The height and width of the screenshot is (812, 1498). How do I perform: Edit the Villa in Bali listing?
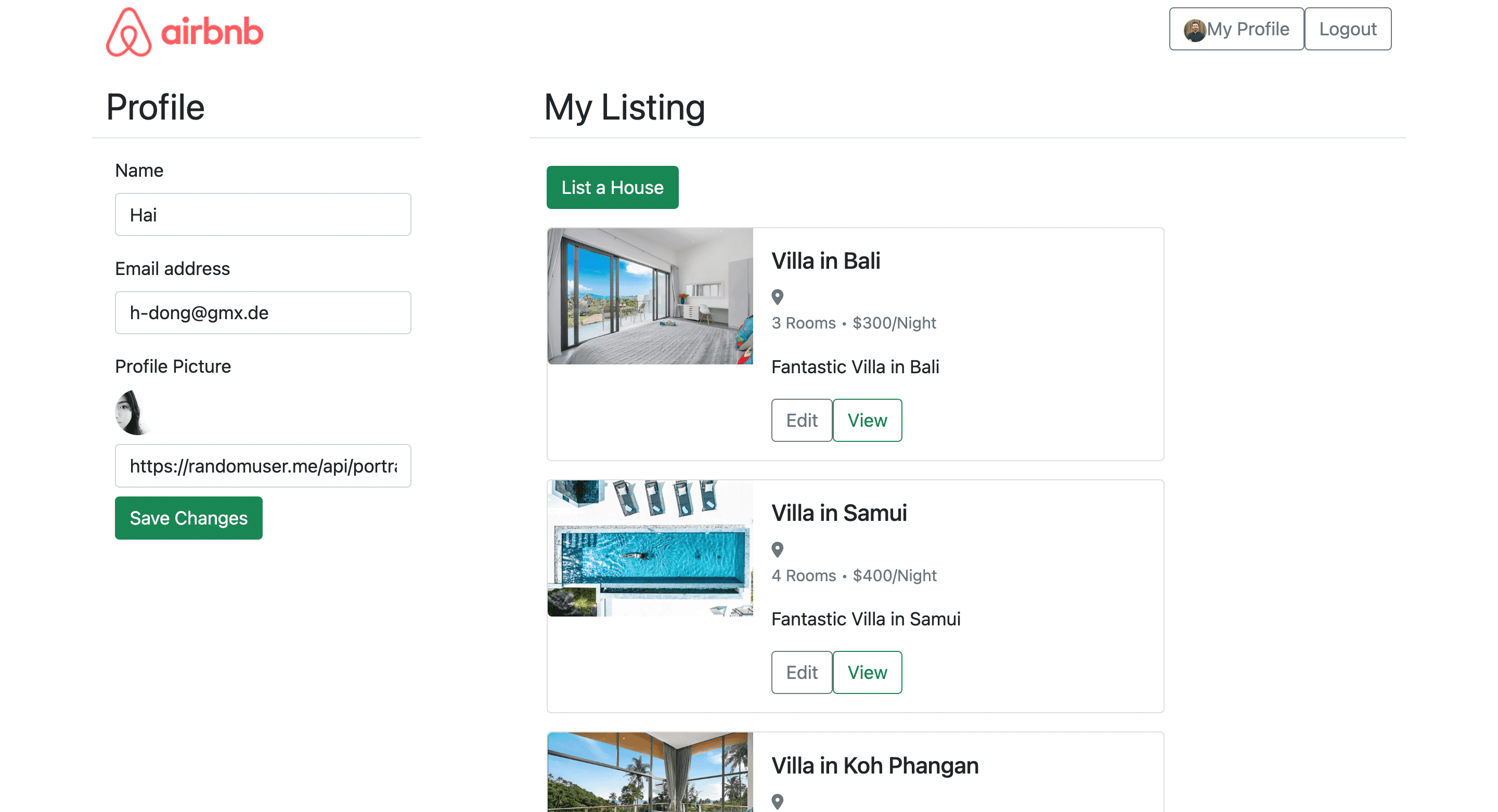click(x=802, y=420)
